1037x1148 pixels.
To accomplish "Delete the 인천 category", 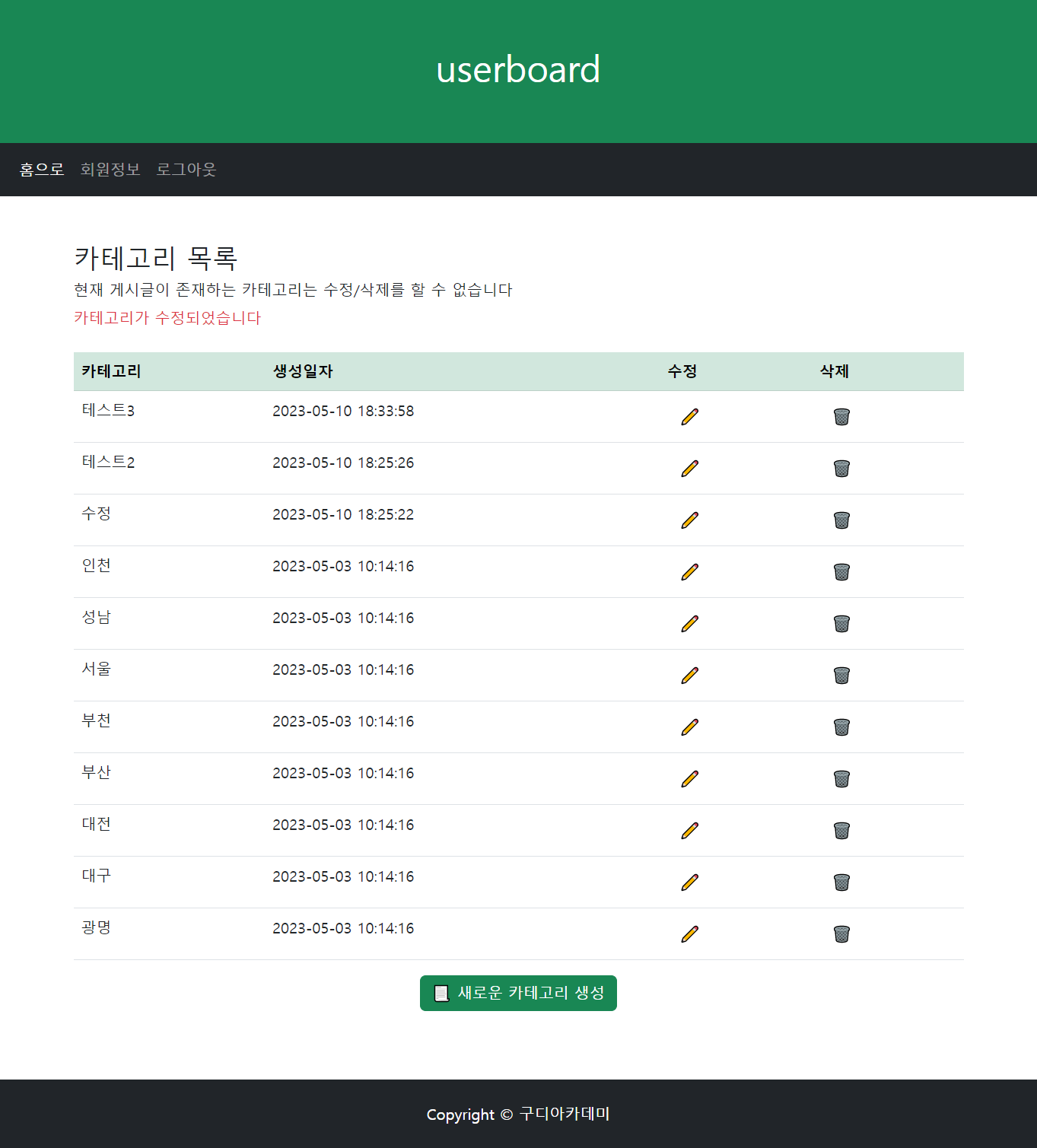I will [841, 571].
